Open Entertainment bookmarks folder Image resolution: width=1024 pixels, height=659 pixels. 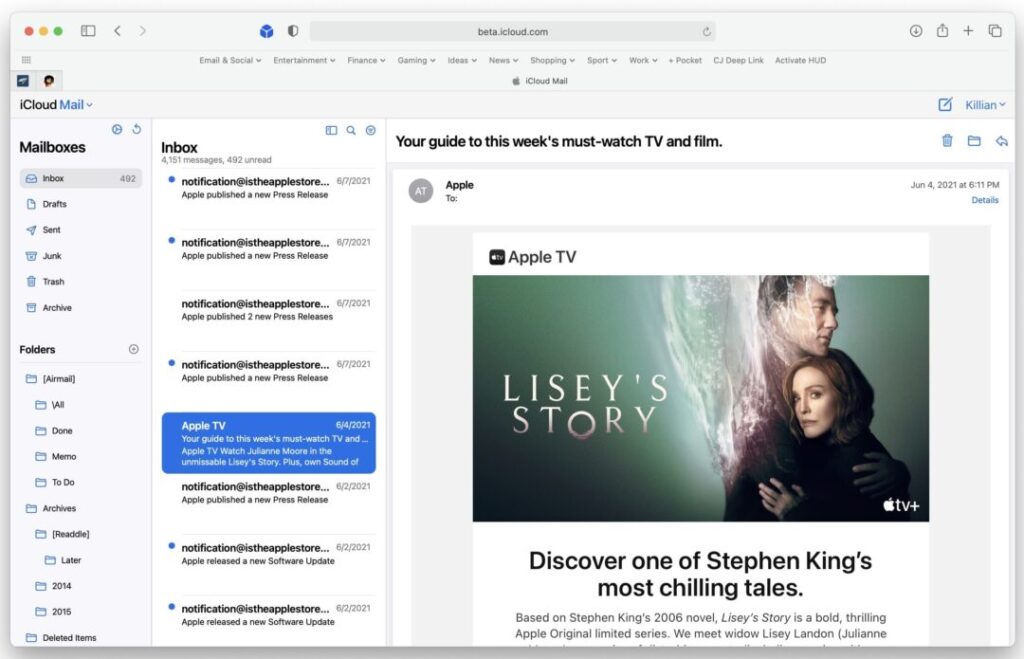click(304, 60)
